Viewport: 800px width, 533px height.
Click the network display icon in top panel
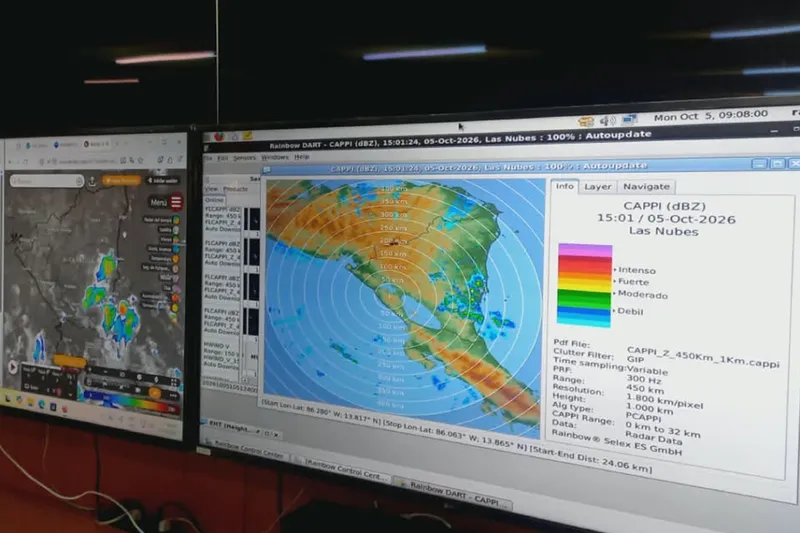pos(629,120)
